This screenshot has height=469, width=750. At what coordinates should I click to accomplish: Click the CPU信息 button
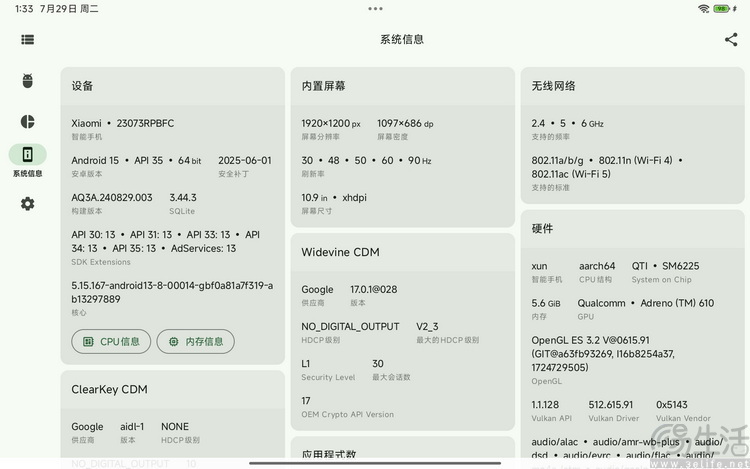(x=111, y=341)
